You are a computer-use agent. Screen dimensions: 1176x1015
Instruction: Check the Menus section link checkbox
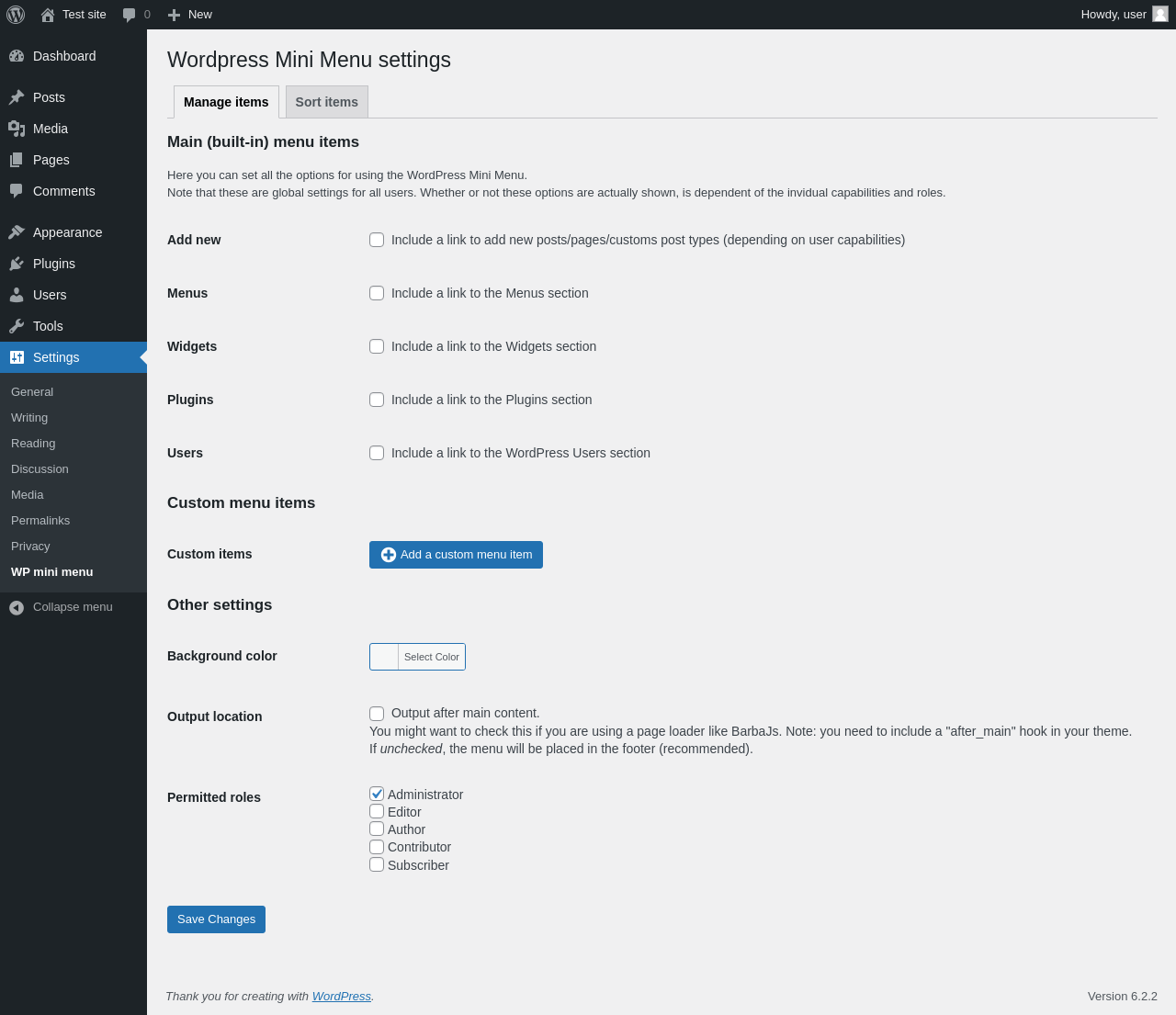377,293
